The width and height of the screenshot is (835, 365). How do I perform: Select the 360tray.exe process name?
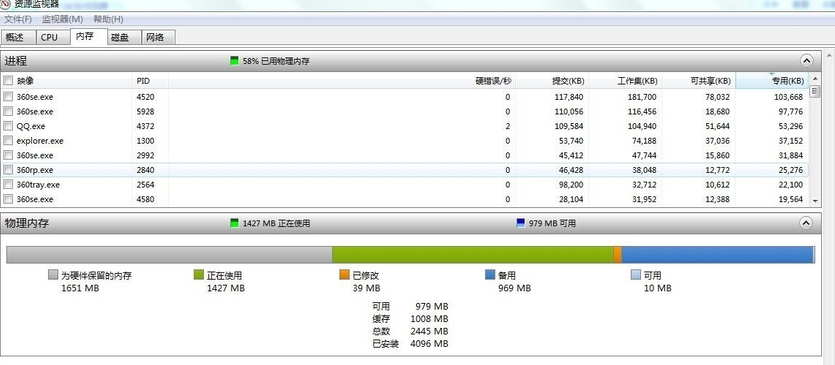click(x=38, y=185)
